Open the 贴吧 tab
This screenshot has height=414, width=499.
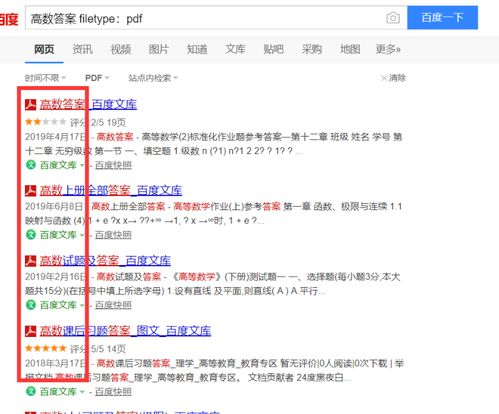(x=273, y=49)
